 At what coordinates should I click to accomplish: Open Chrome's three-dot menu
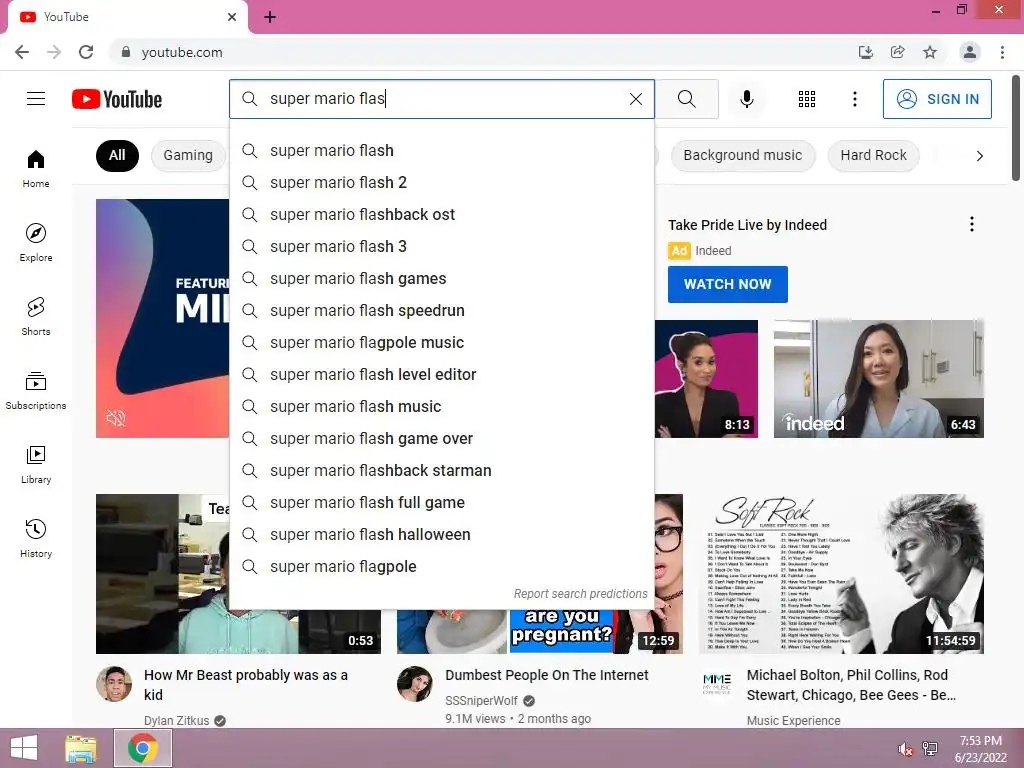[1002, 52]
